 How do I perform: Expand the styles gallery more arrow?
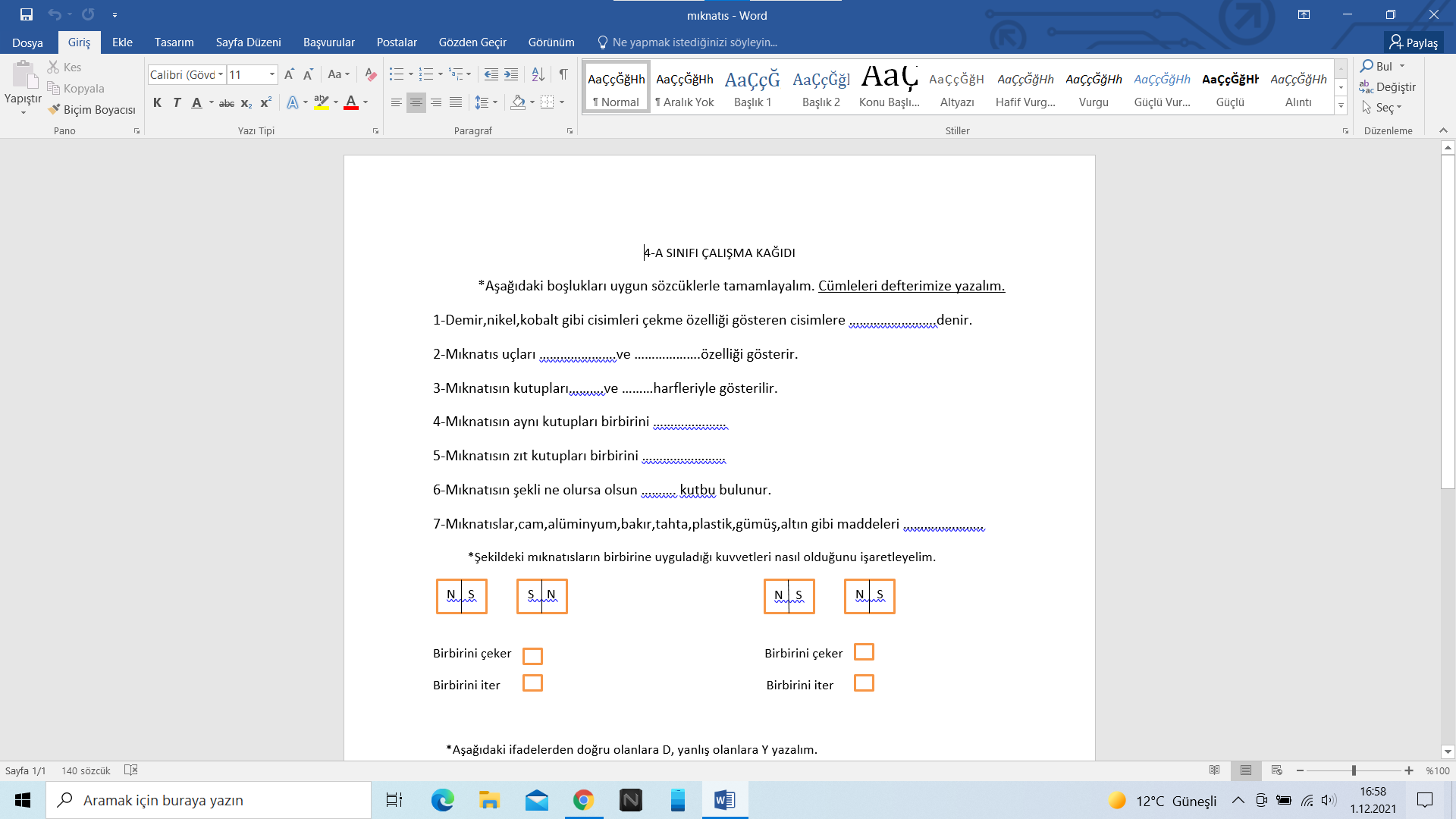tap(1341, 107)
